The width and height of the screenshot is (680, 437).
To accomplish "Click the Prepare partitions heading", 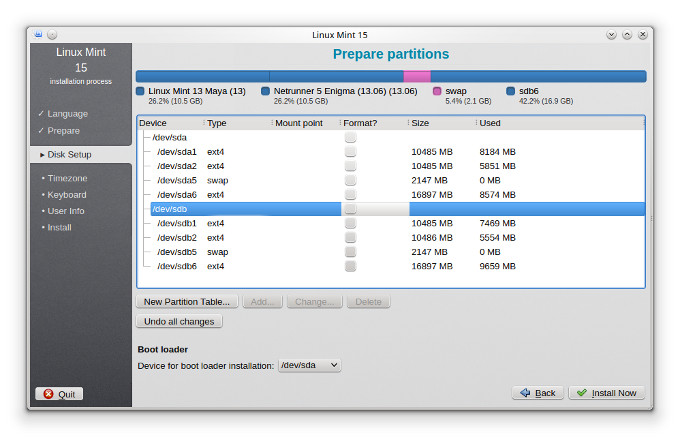I will 391,54.
